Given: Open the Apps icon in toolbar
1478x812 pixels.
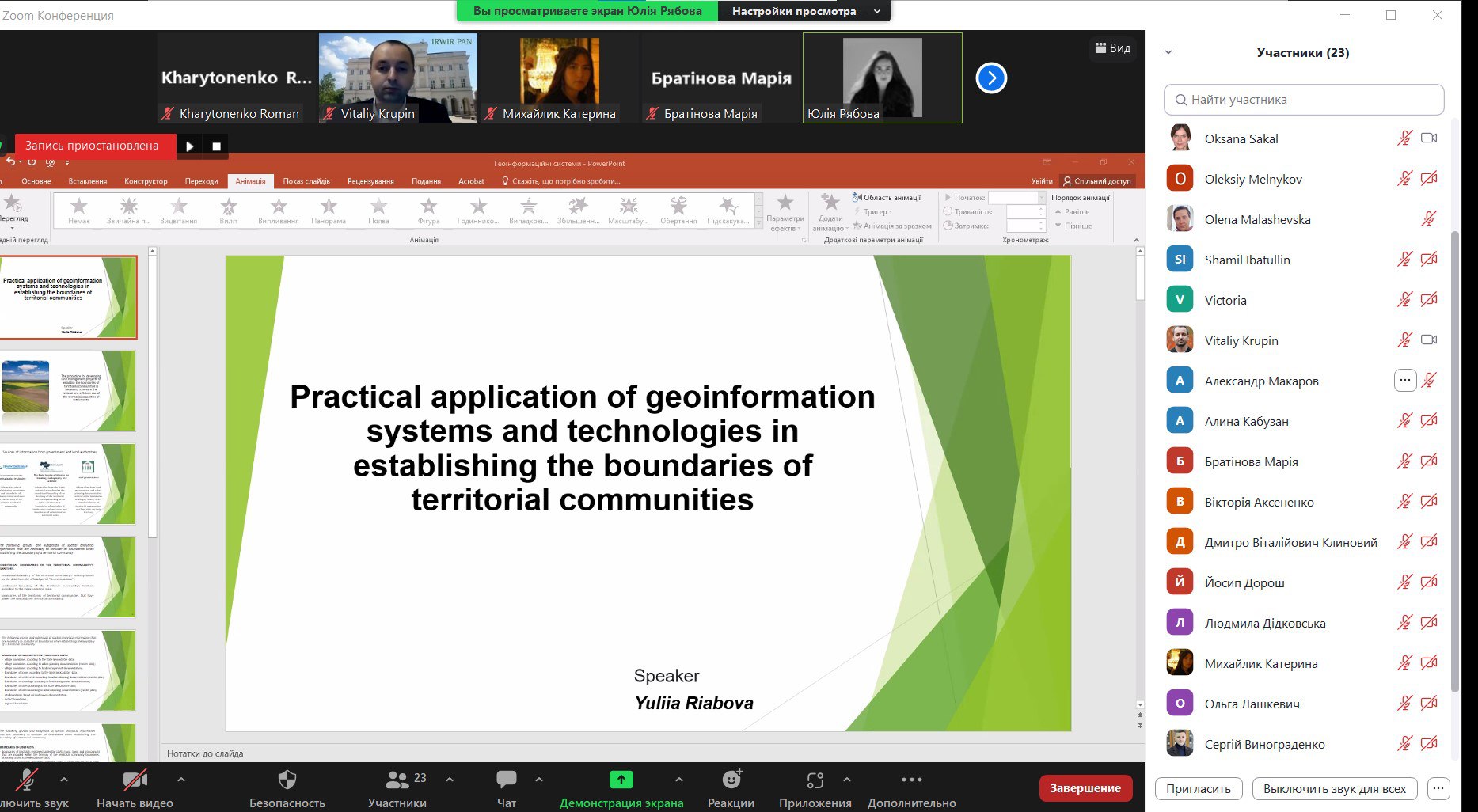Looking at the screenshot, I should coord(815,780).
